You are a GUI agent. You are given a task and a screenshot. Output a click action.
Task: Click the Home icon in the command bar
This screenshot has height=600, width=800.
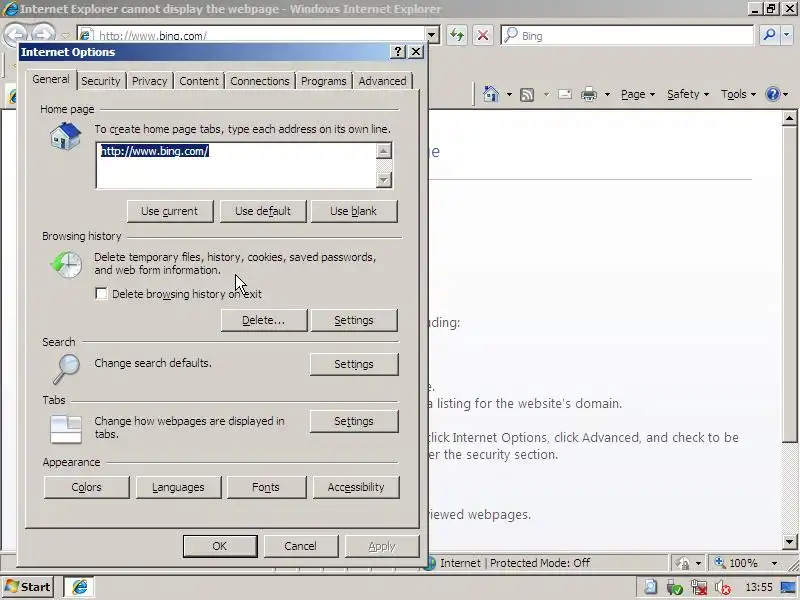coord(491,94)
